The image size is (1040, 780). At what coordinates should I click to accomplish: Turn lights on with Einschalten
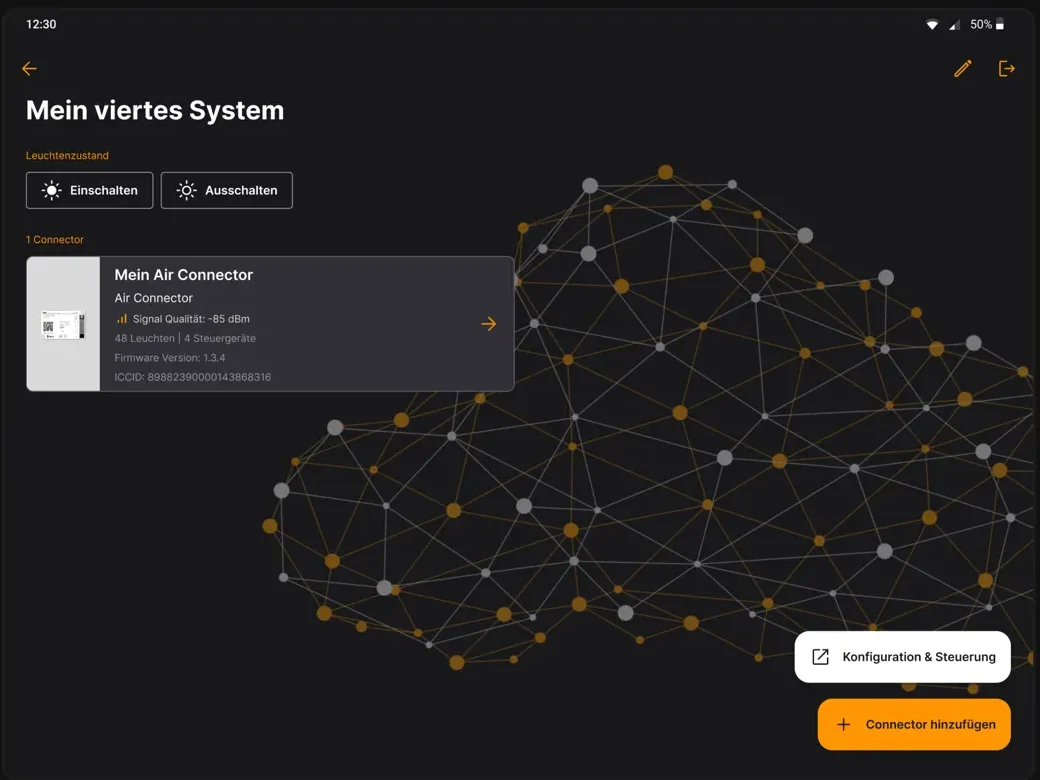pyautogui.click(x=90, y=190)
